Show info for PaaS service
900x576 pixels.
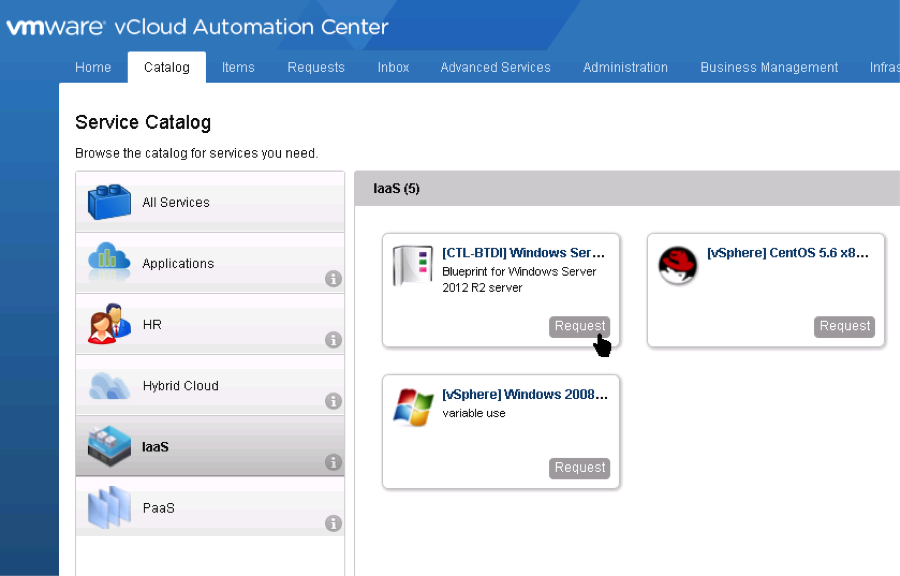(333, 523)
